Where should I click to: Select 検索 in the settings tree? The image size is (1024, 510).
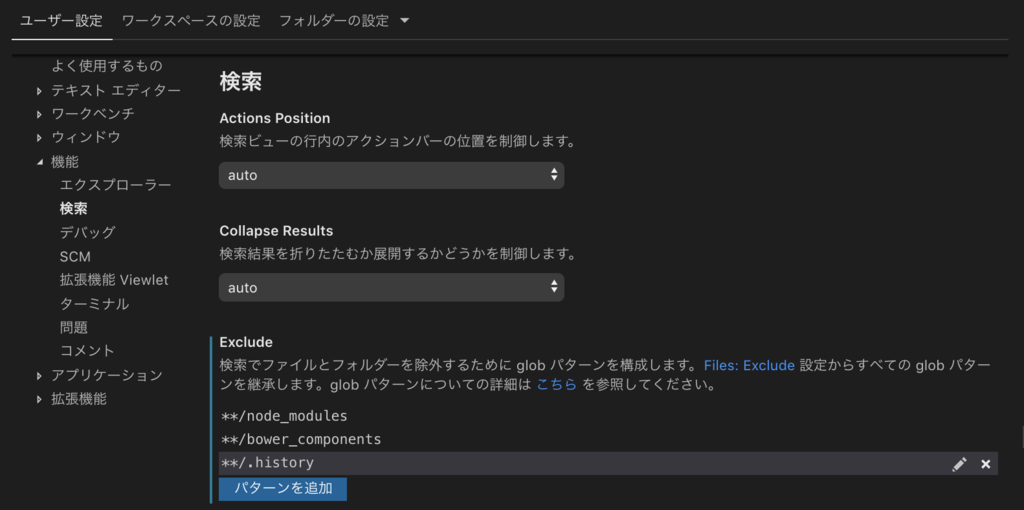click(x=74, y=208)
